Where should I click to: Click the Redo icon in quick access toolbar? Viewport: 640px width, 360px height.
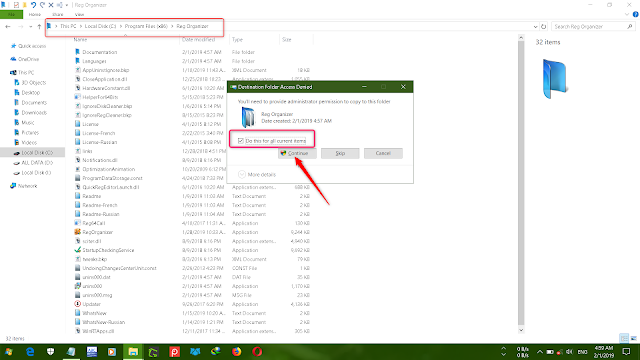coord(42,5)
